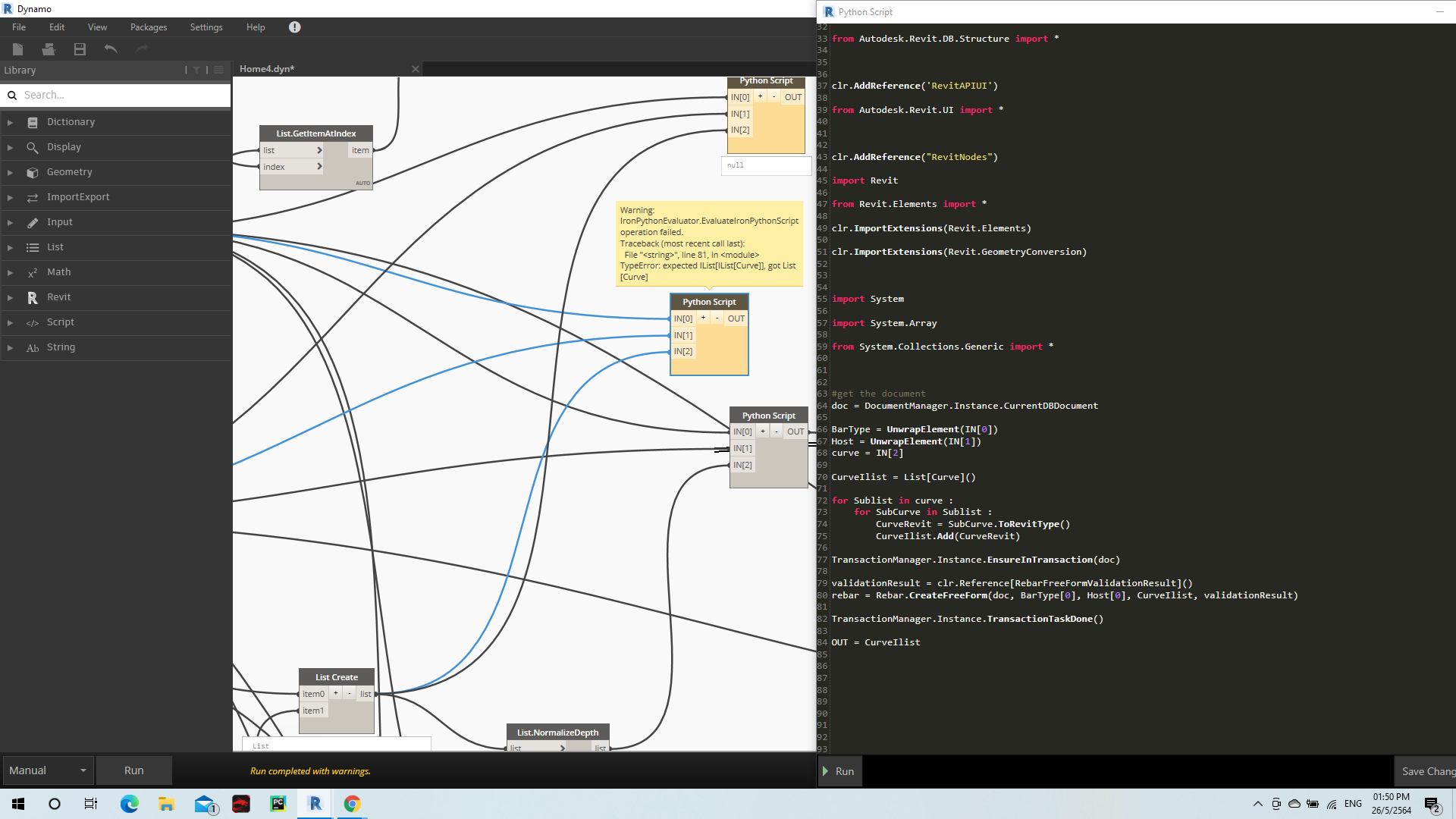This screenshot has height=819, width=1456.
Task: Click the ENG language indicator
Action: click(x=1353, y=804)
